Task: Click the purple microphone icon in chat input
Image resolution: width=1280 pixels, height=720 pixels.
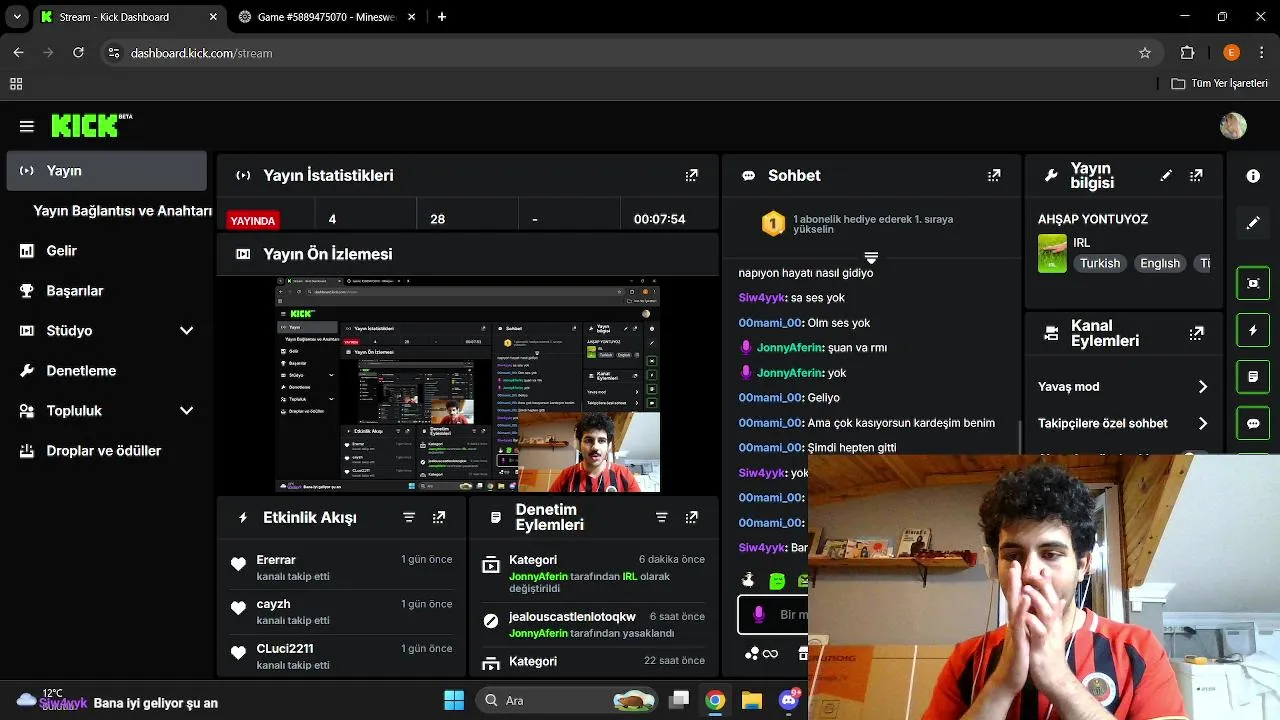Action: (x=759, y=614)
